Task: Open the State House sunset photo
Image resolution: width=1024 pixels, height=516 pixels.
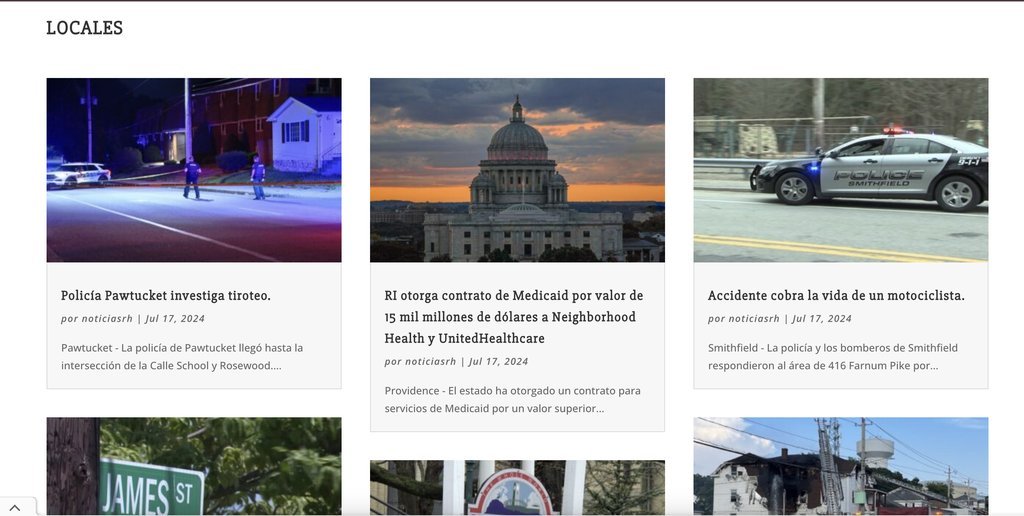Action: click(x=517, y=170)
